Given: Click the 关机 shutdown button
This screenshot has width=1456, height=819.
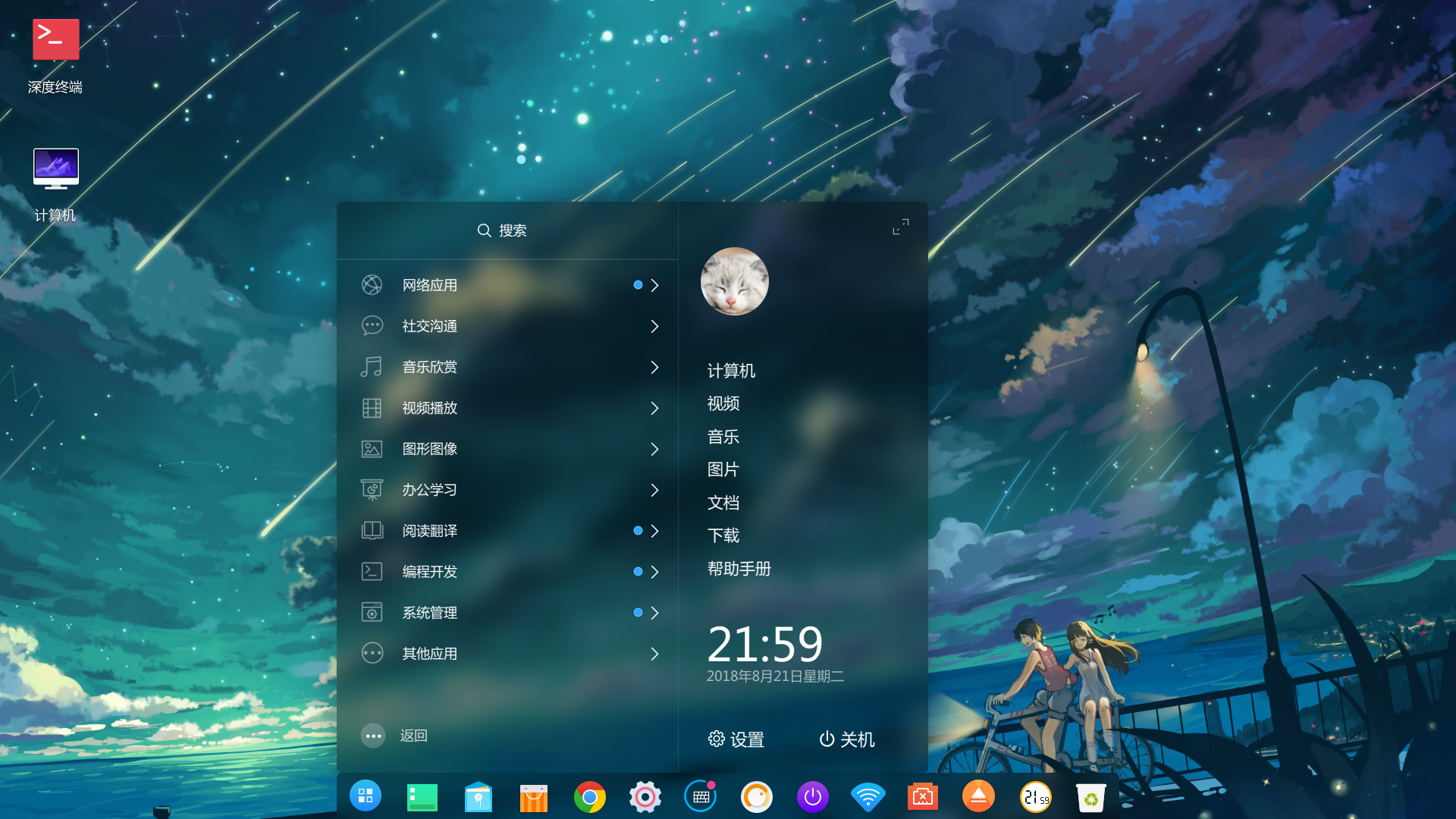Looking at the screenshot, I should (x=846, y=739).
